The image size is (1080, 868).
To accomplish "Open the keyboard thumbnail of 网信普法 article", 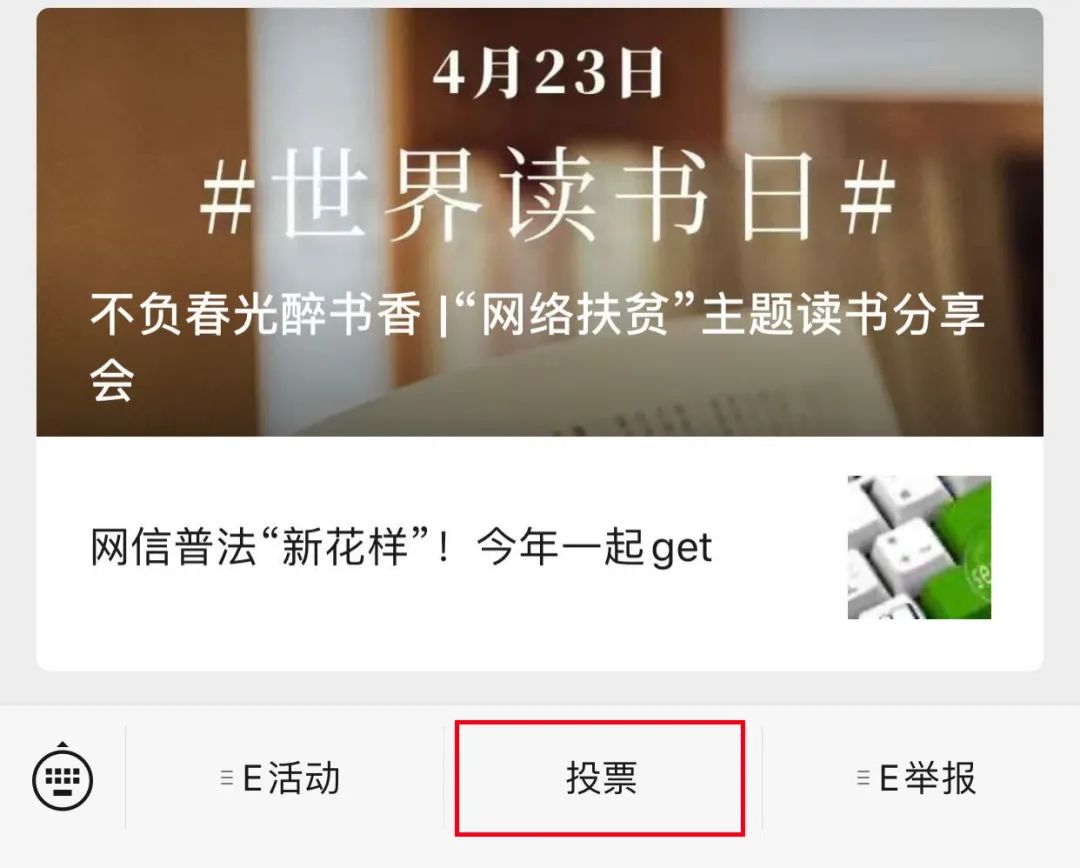I will click(920, 547).
